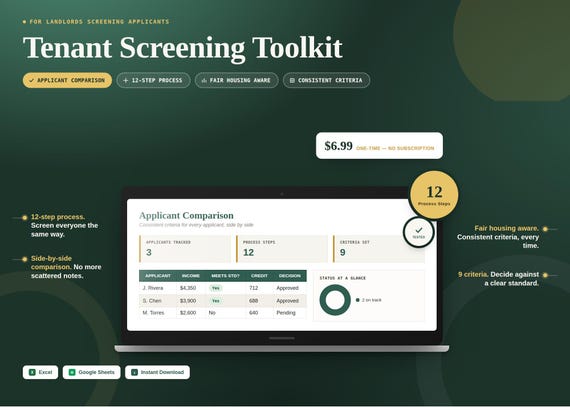Image resolution: width=570 pixels, height=407 pixels.
Task: Click the Yes tag in S. Chen row
Action: pos(216,301)
